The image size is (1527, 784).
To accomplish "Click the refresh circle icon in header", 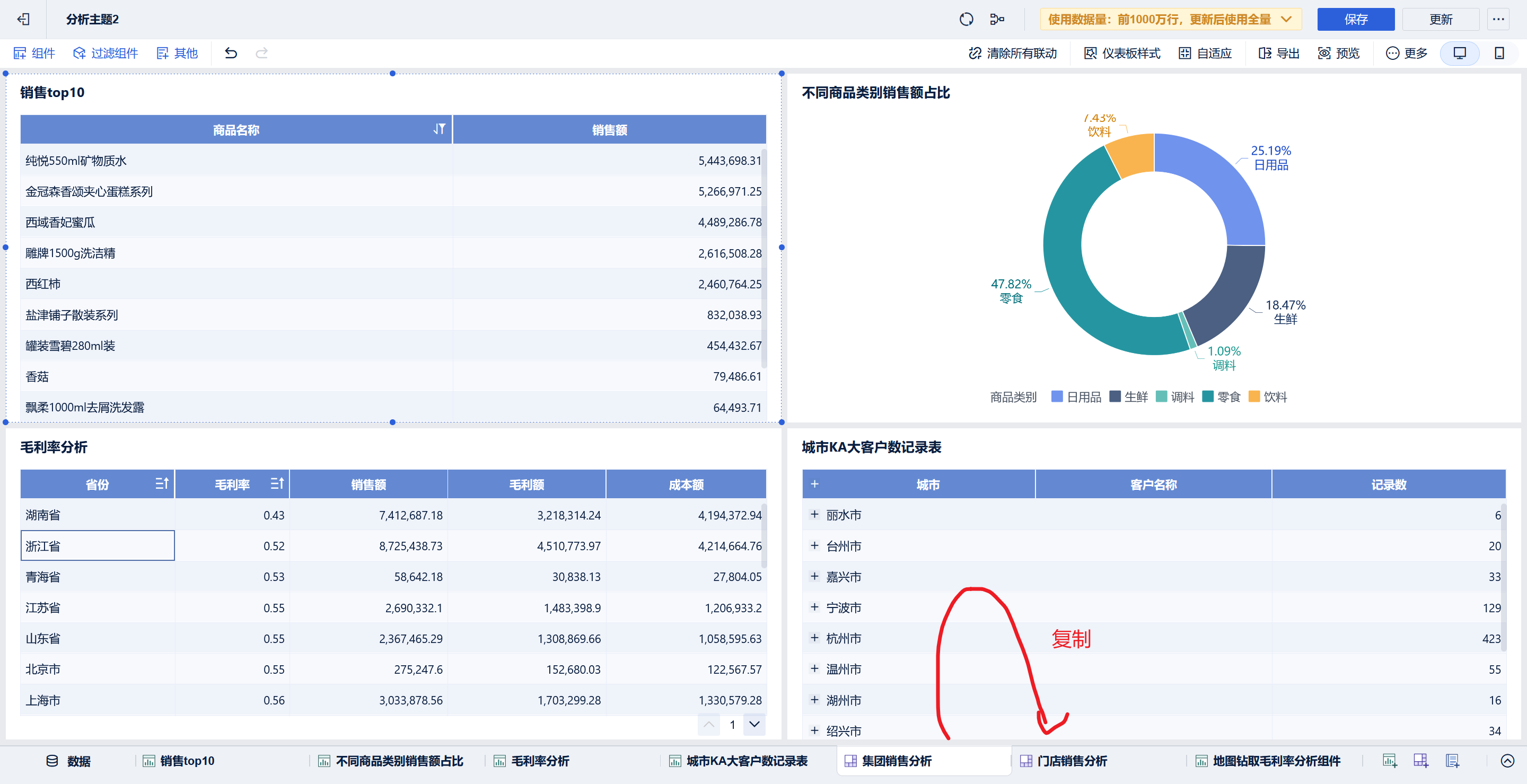I will click(966, 20).
